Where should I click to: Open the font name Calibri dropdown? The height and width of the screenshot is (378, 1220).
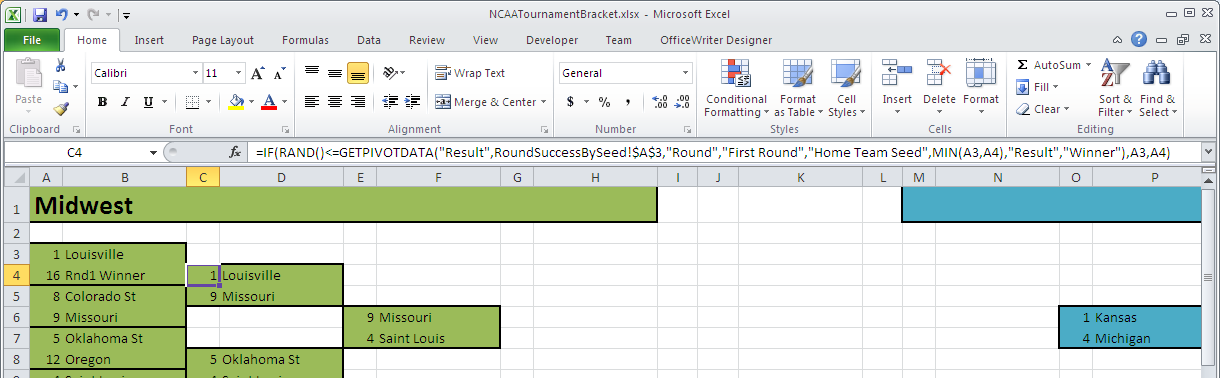(195, 73)
